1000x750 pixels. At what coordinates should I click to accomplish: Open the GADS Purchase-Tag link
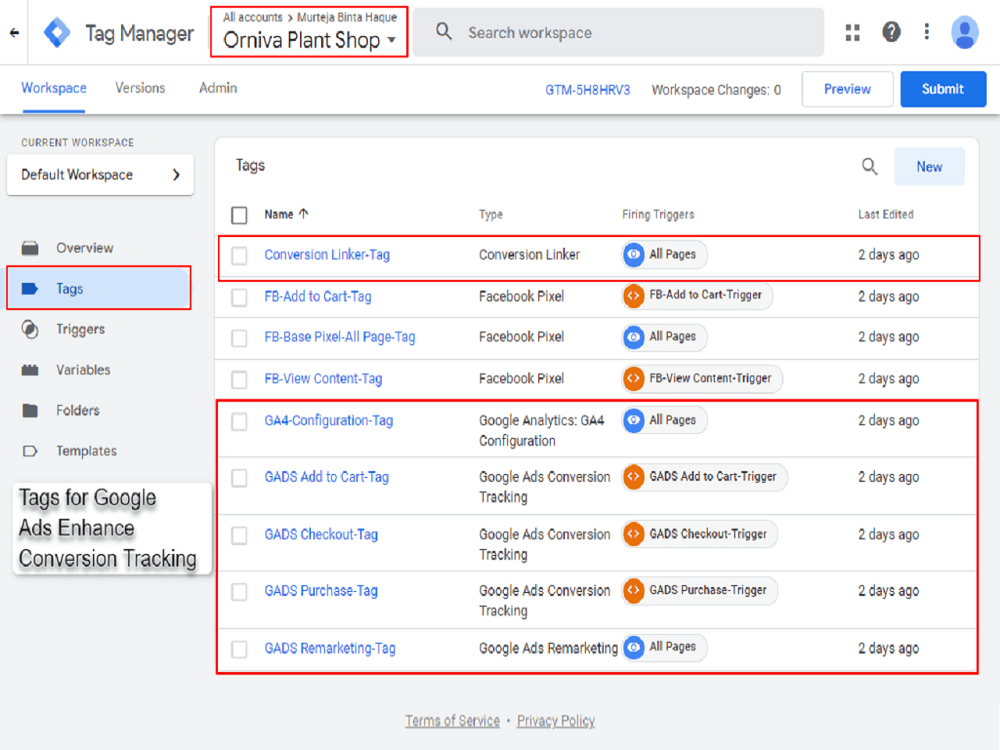[321, 591]
